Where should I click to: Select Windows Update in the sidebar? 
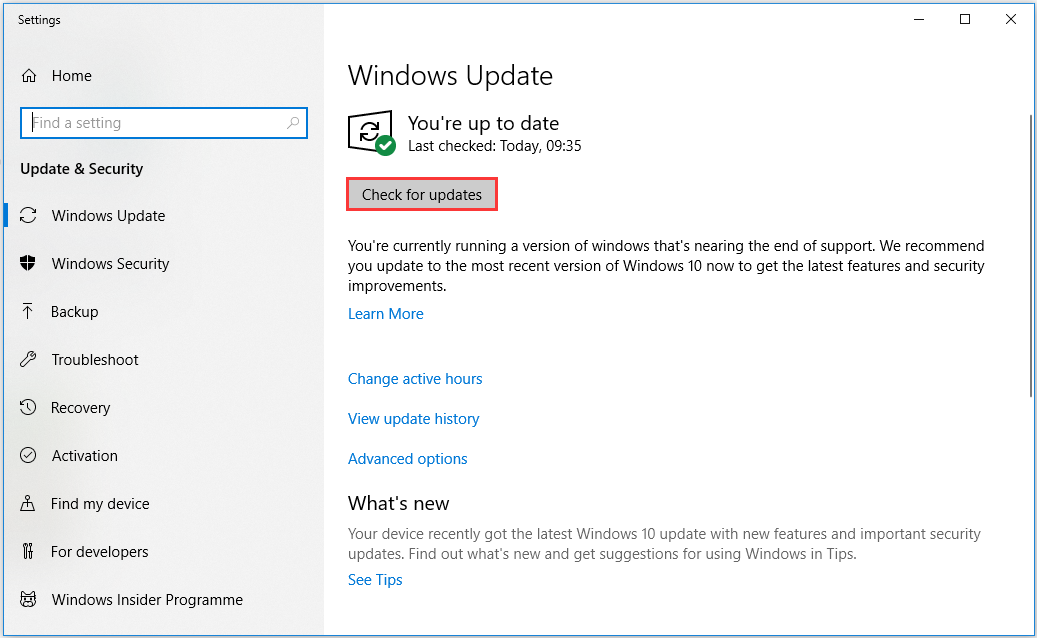pyautogui.click(x=108, y=216)
